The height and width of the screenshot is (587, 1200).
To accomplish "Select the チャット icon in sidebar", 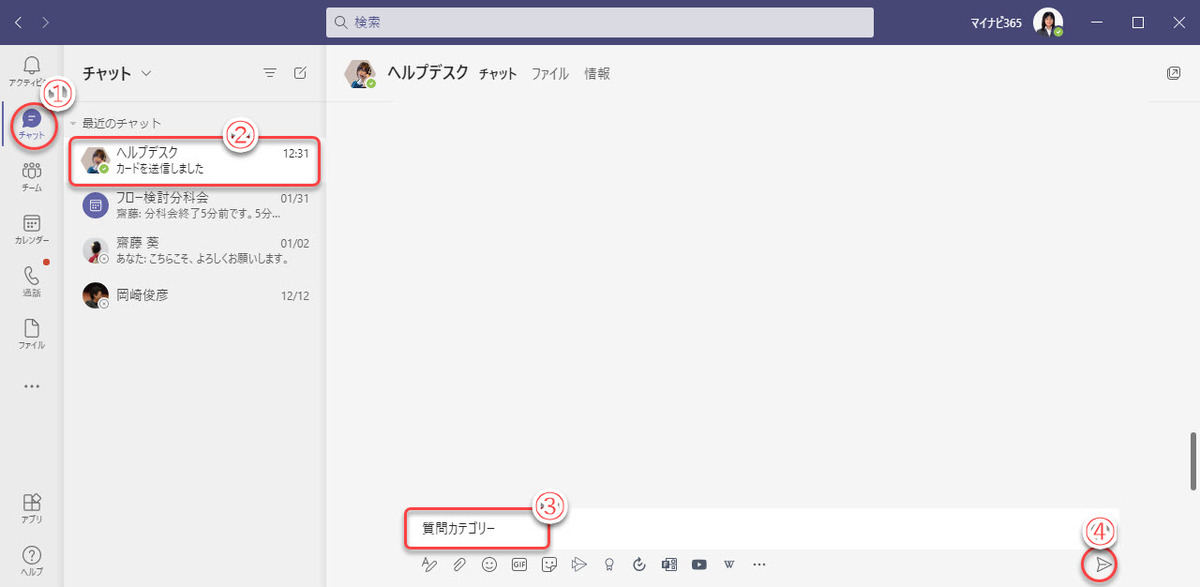I will point(31,124).
